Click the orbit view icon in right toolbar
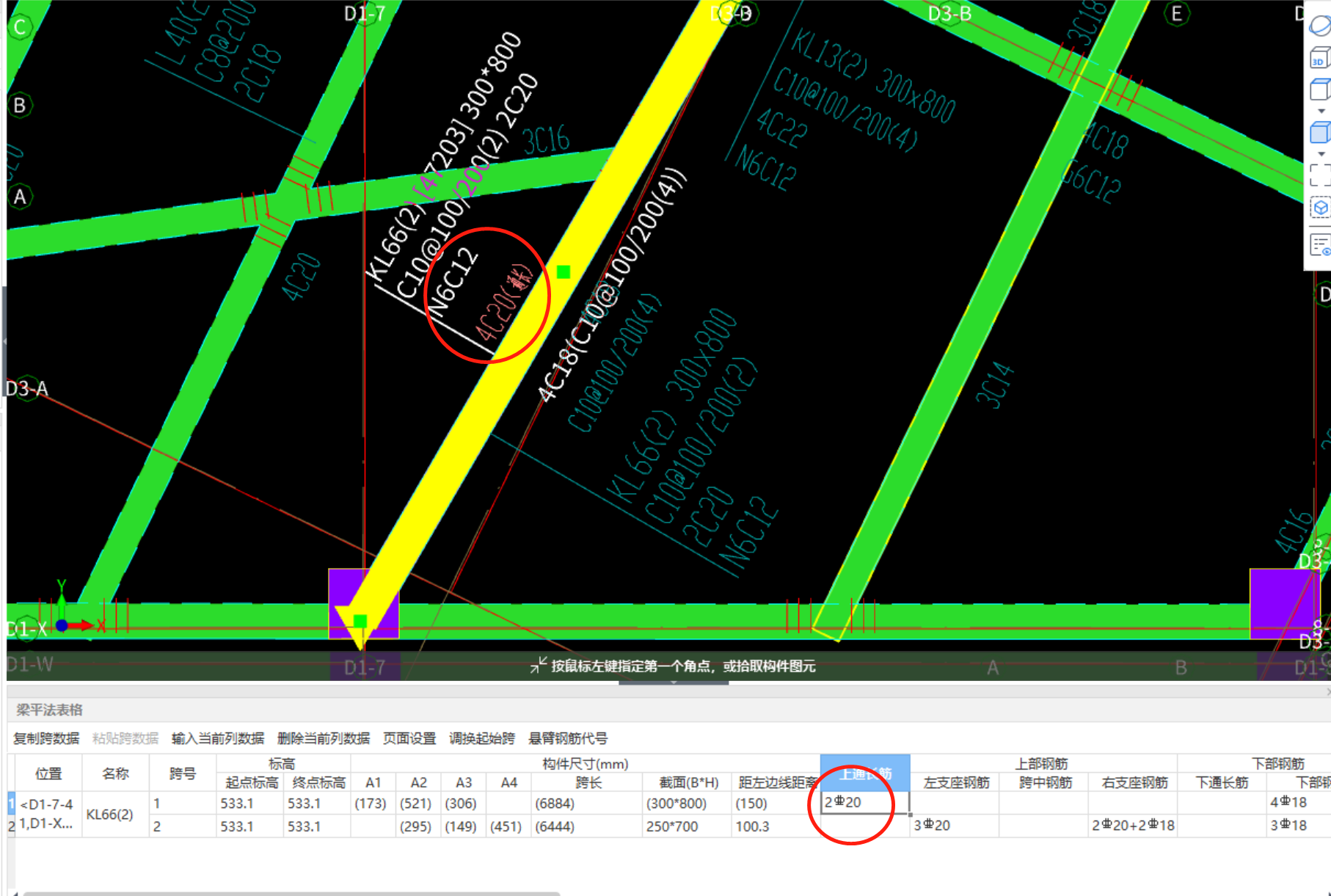The image size is (1331, 896). point(1320,25)
